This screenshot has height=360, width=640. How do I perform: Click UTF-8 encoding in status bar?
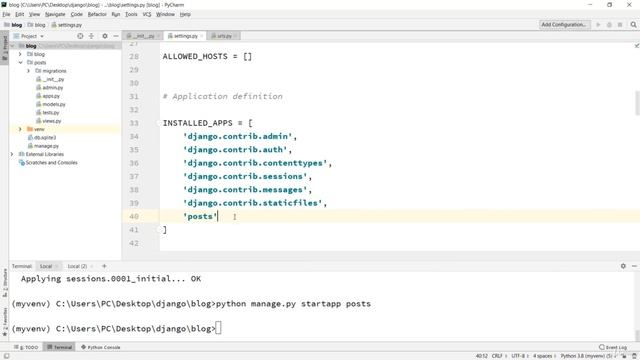[518, 356]
